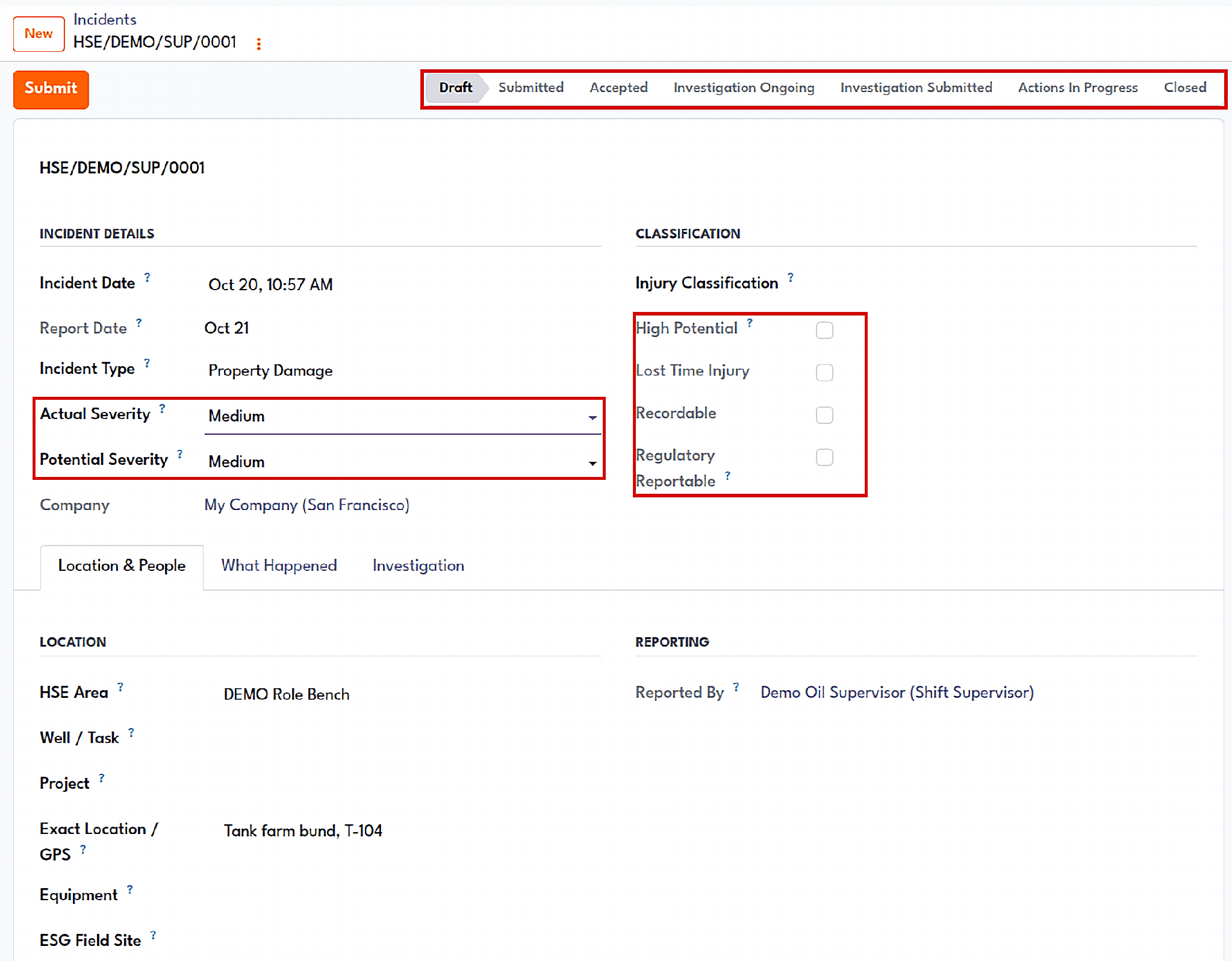Show help tooltip for Regulatory Reportable
This screenshot has width=1232, height=961.
[727, 476]
